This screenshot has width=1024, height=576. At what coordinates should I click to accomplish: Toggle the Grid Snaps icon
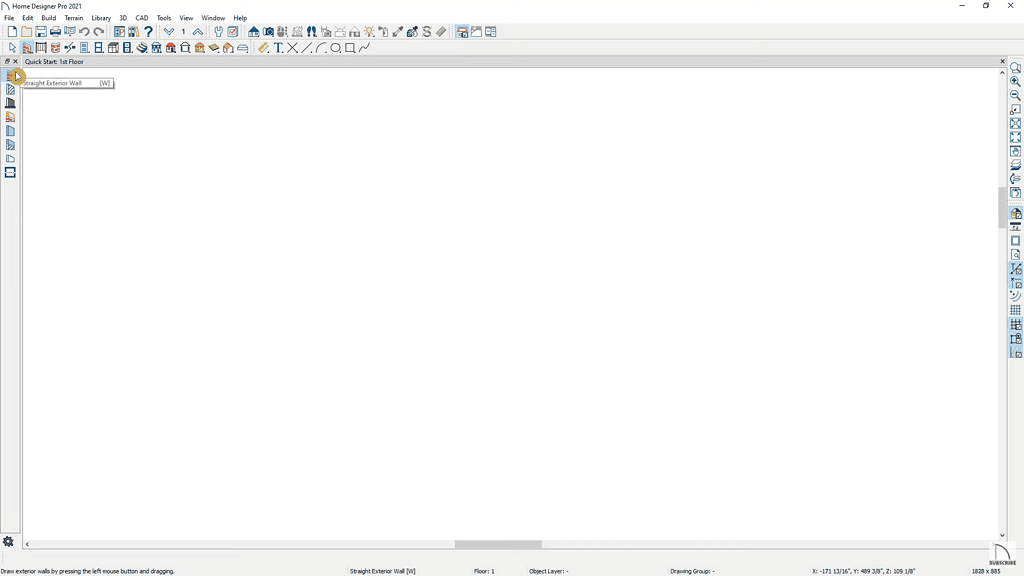1015,325
